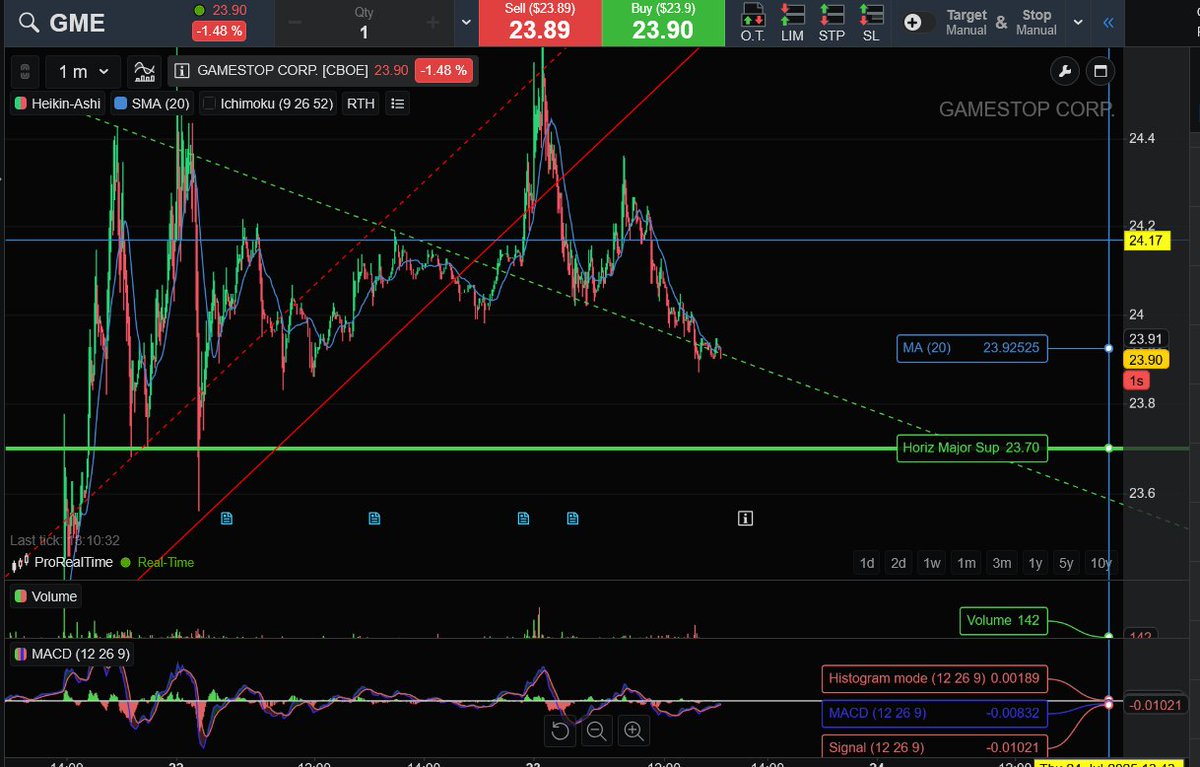The width and height of the screenshot is (1200, 767).
Task: Set chart range to 1w
Action: pos(932,563)
